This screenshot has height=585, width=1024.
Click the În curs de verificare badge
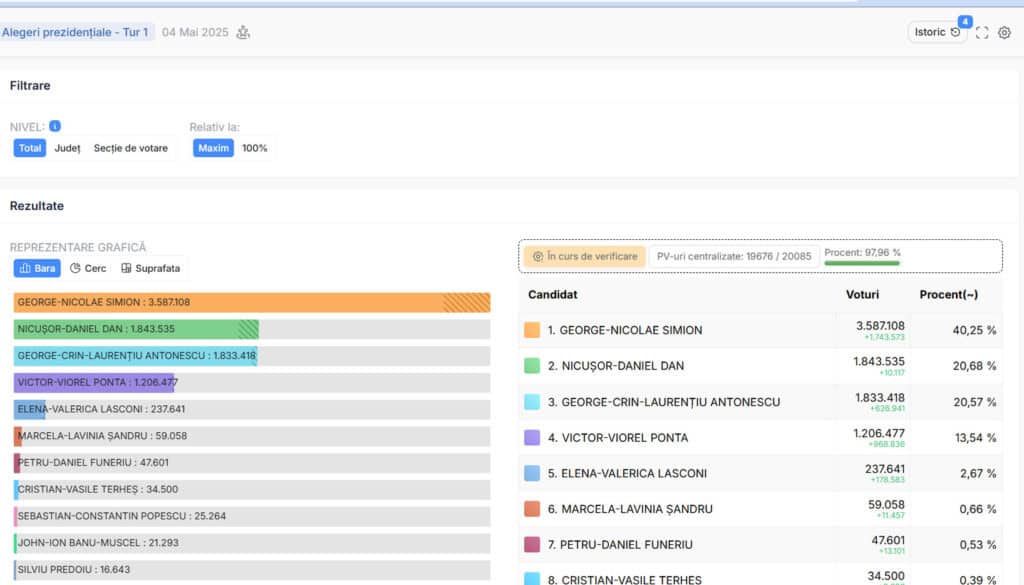[585, 257]
